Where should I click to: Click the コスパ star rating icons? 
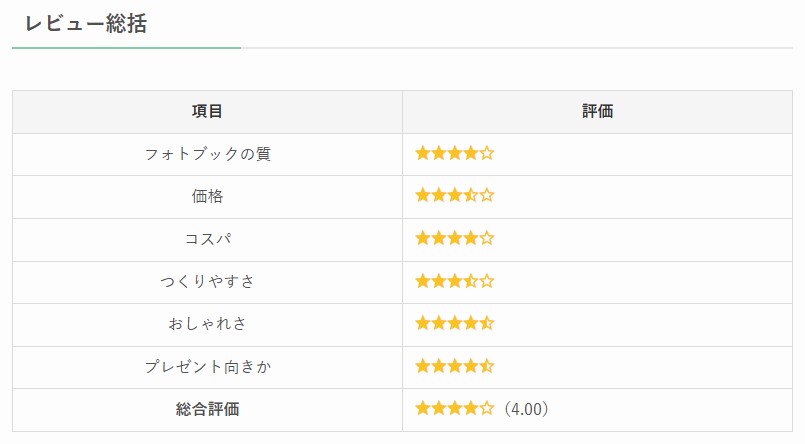454,238
